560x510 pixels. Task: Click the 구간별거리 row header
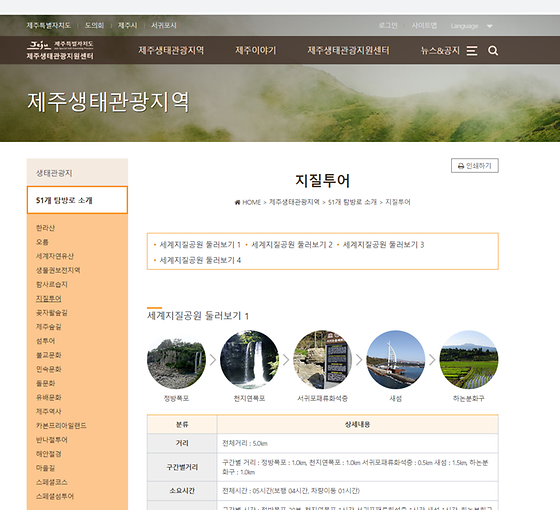click(x=182, y=467)
